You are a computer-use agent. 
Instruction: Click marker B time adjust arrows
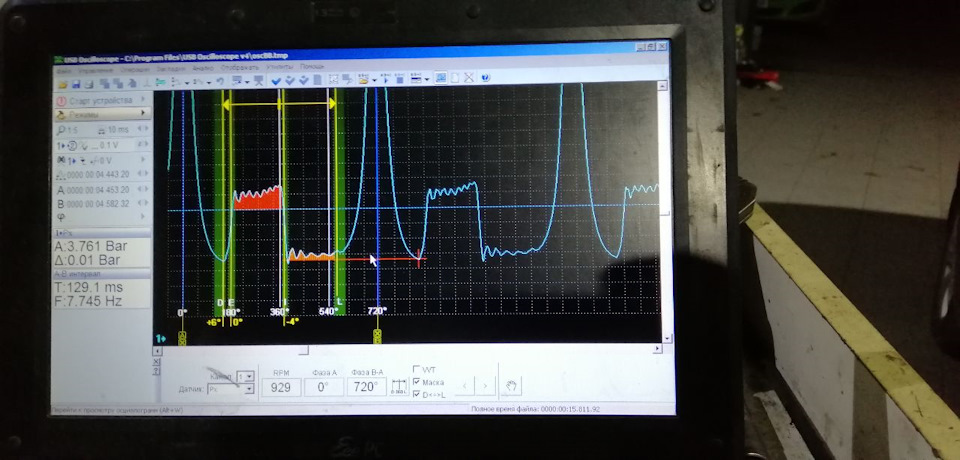click(x=142, y=203)
